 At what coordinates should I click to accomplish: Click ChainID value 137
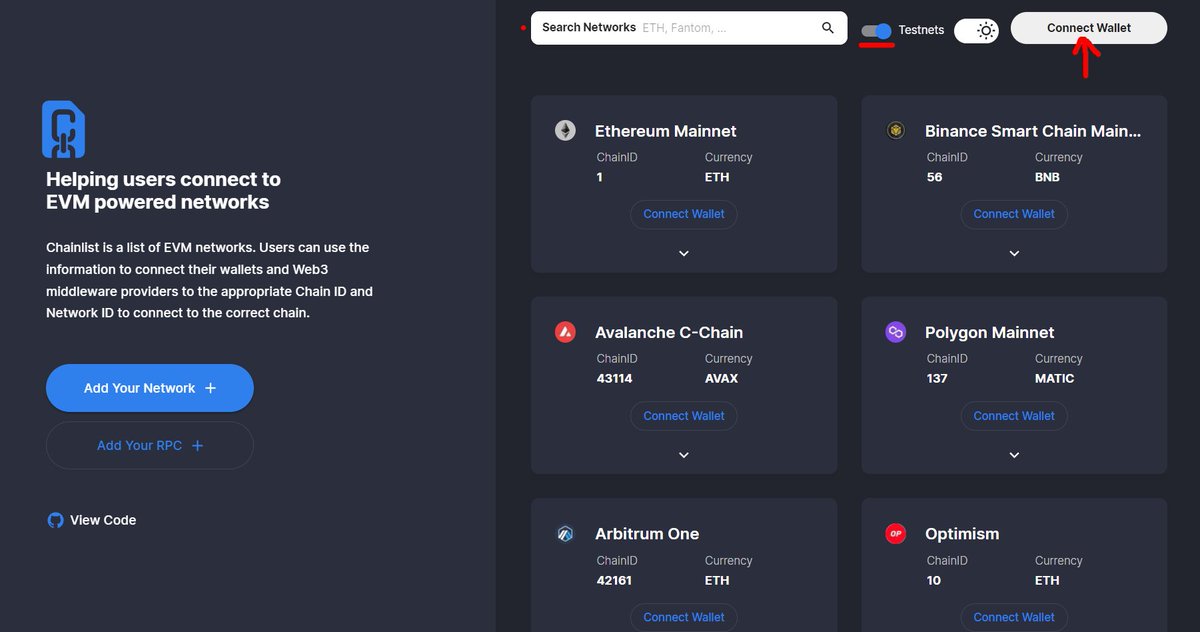click(937, 379)
